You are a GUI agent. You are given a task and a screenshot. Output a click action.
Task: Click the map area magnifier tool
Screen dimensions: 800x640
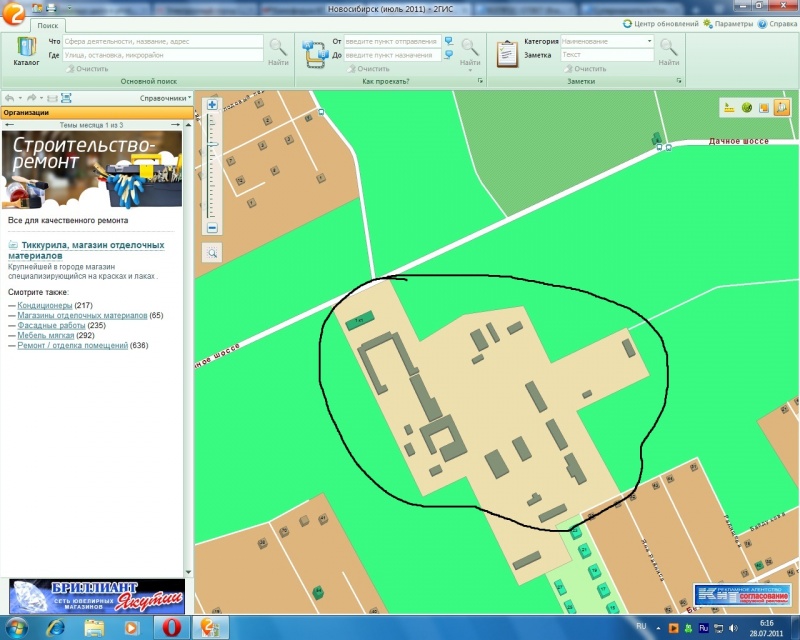pos(212,253)
